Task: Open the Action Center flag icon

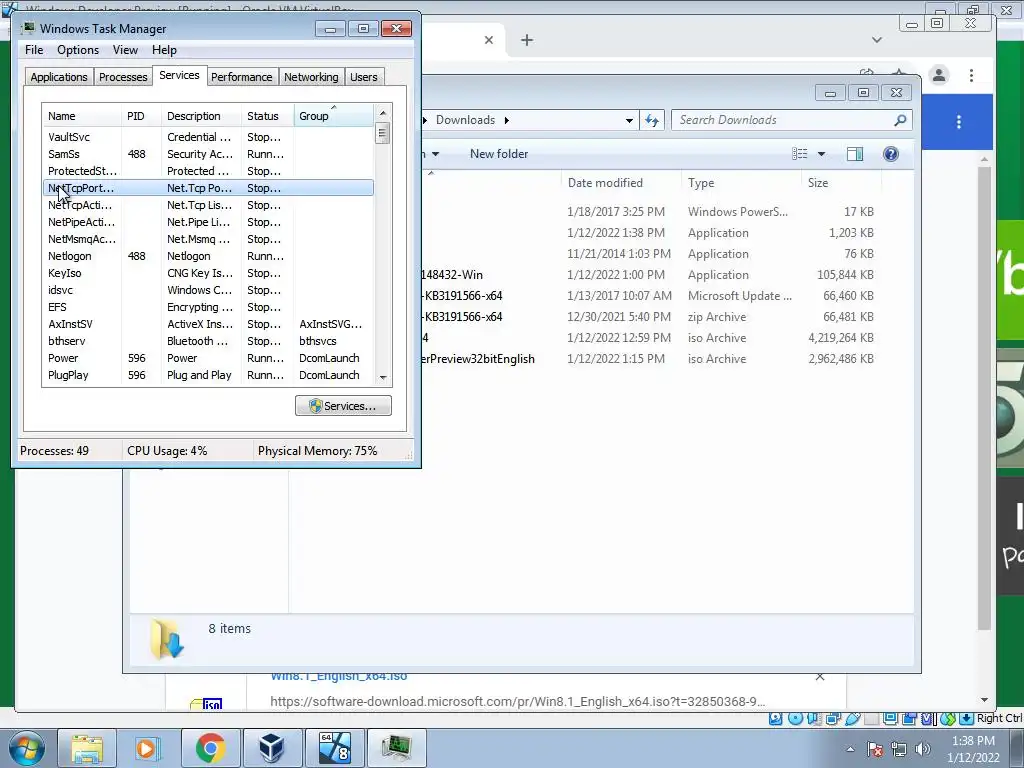Action: [875, 749]
